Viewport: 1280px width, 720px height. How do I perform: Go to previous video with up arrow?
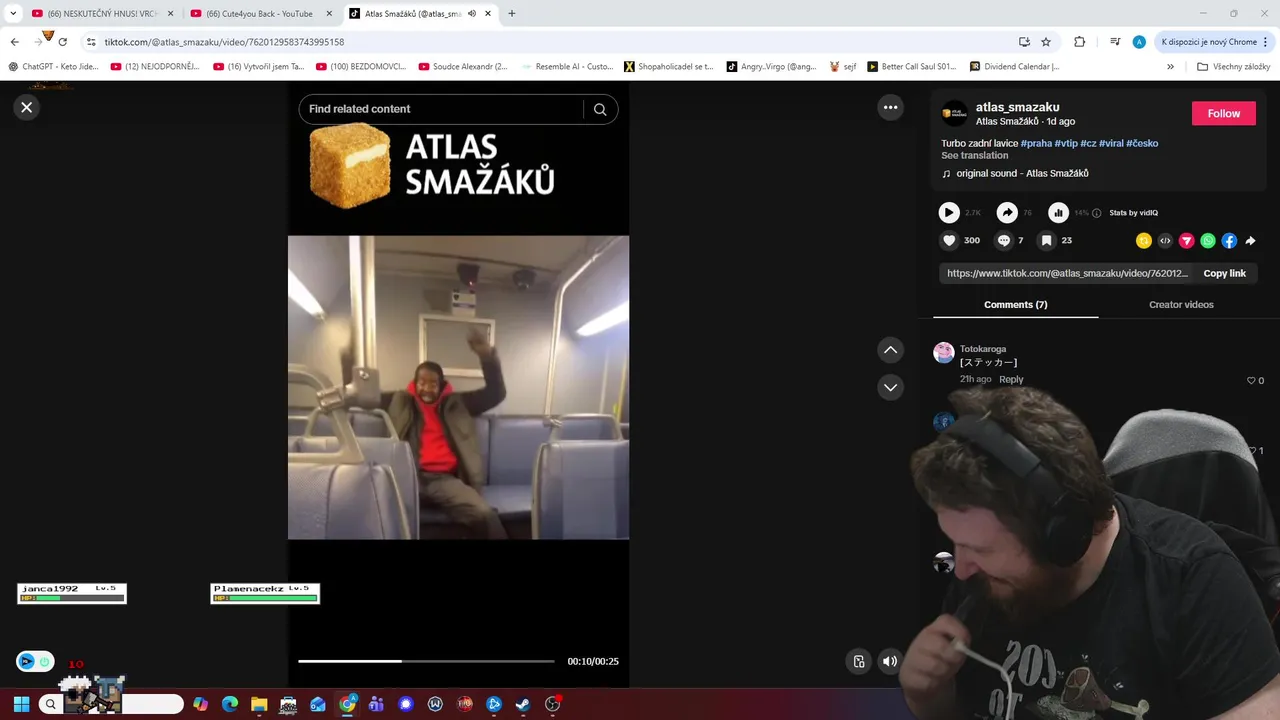tap(890, 349)
